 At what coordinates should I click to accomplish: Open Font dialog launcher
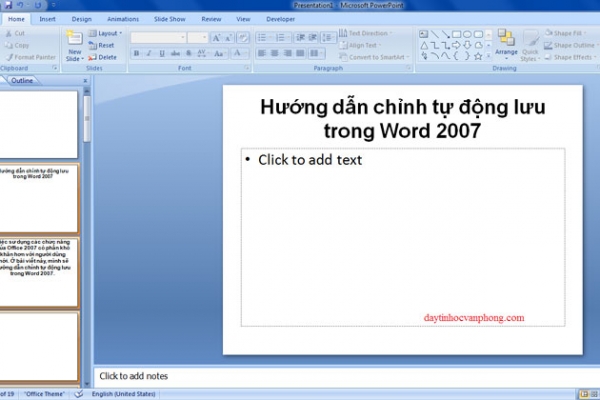pos(247,68)
